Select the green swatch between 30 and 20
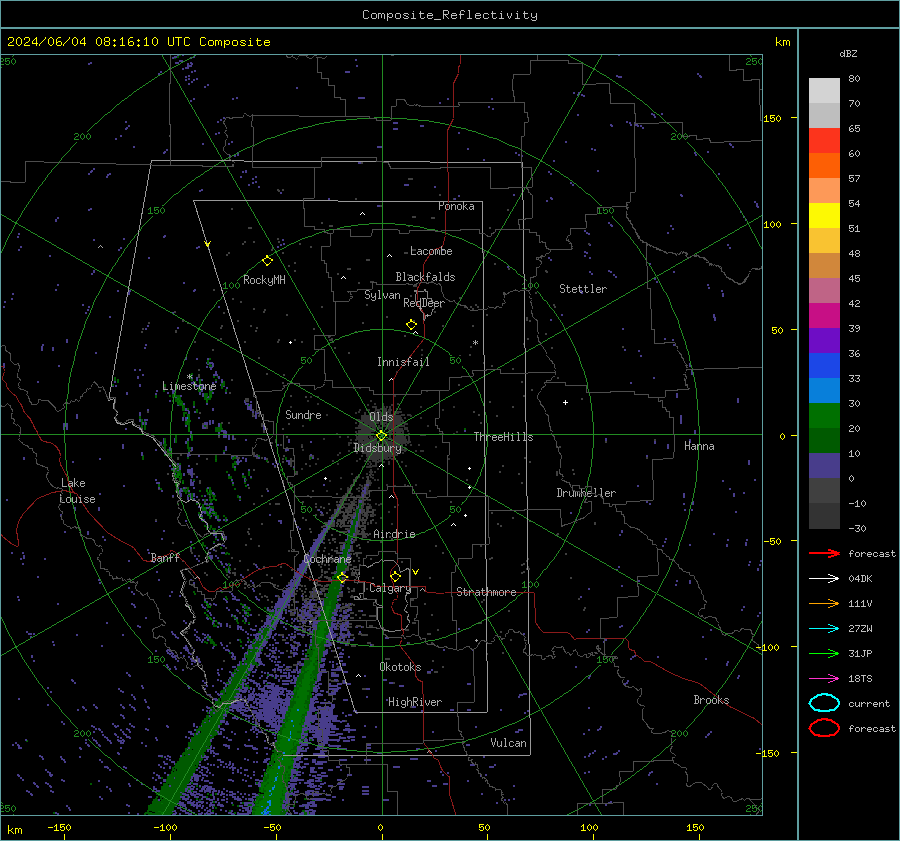 pos(824,416)
